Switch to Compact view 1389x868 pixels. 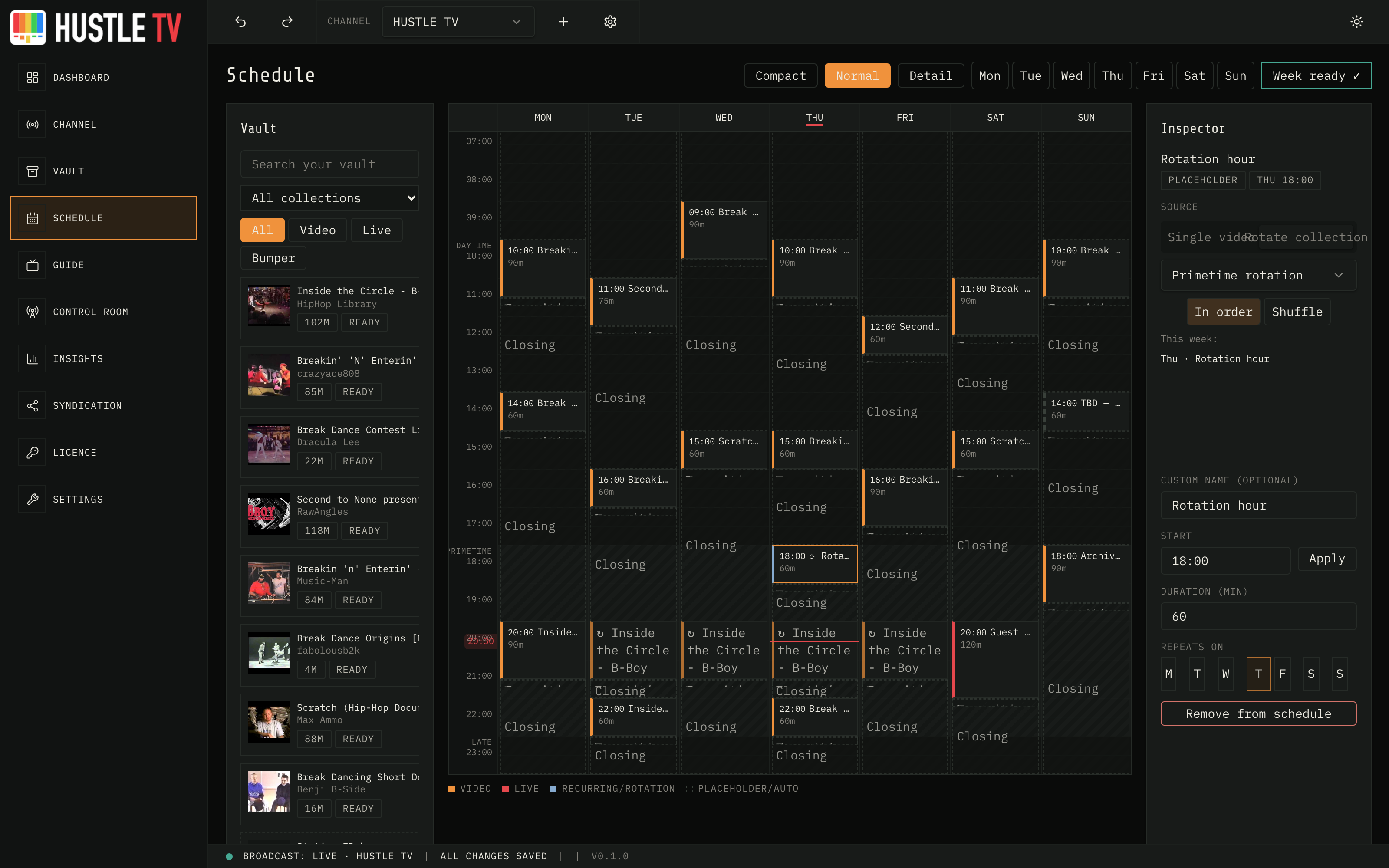point(780,76)
